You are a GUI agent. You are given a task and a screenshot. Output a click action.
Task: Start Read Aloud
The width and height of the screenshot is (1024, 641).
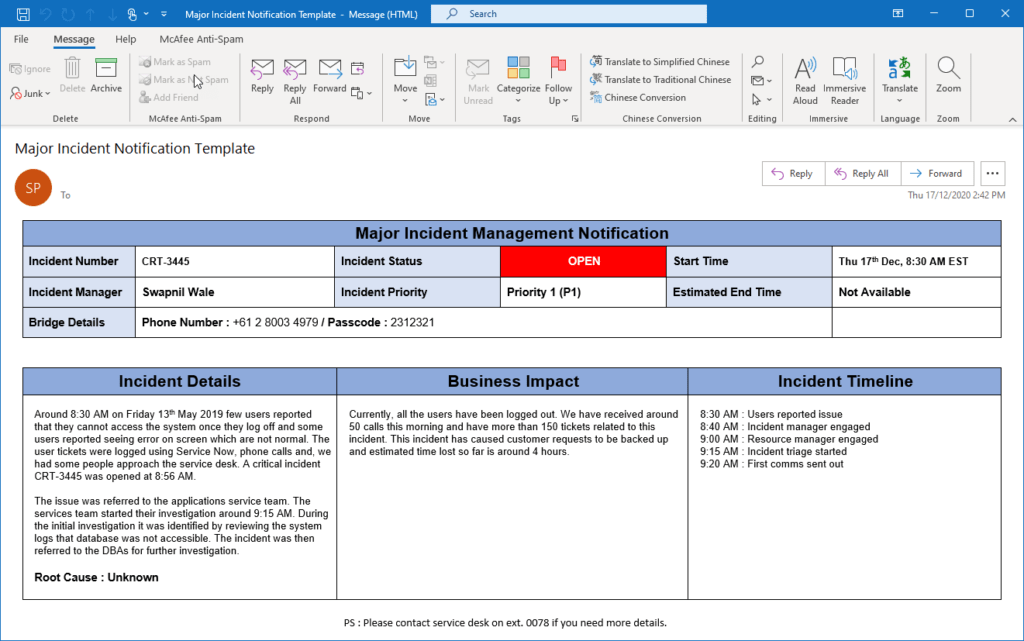[805, 78]
